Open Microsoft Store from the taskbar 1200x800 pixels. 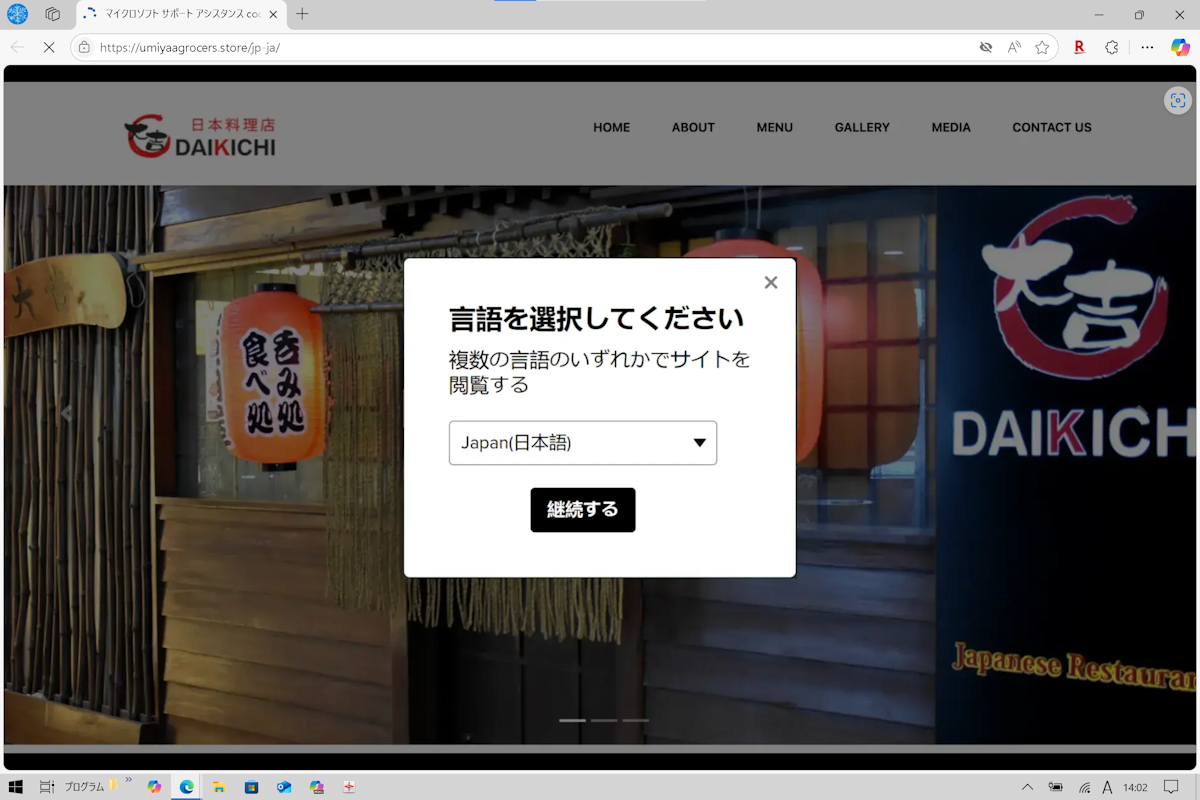251,787
